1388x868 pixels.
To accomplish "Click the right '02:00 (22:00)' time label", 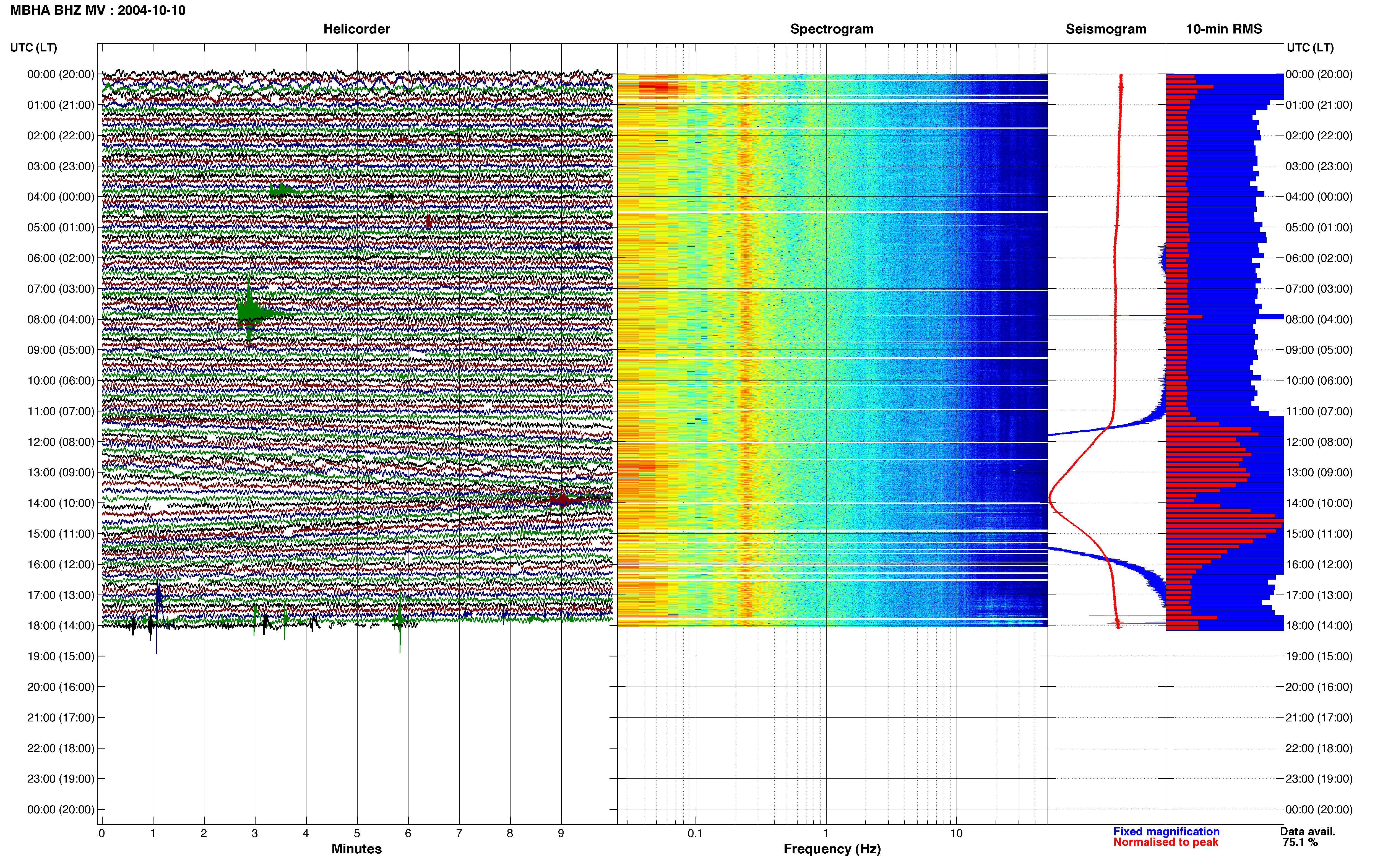I will 1319,135.
